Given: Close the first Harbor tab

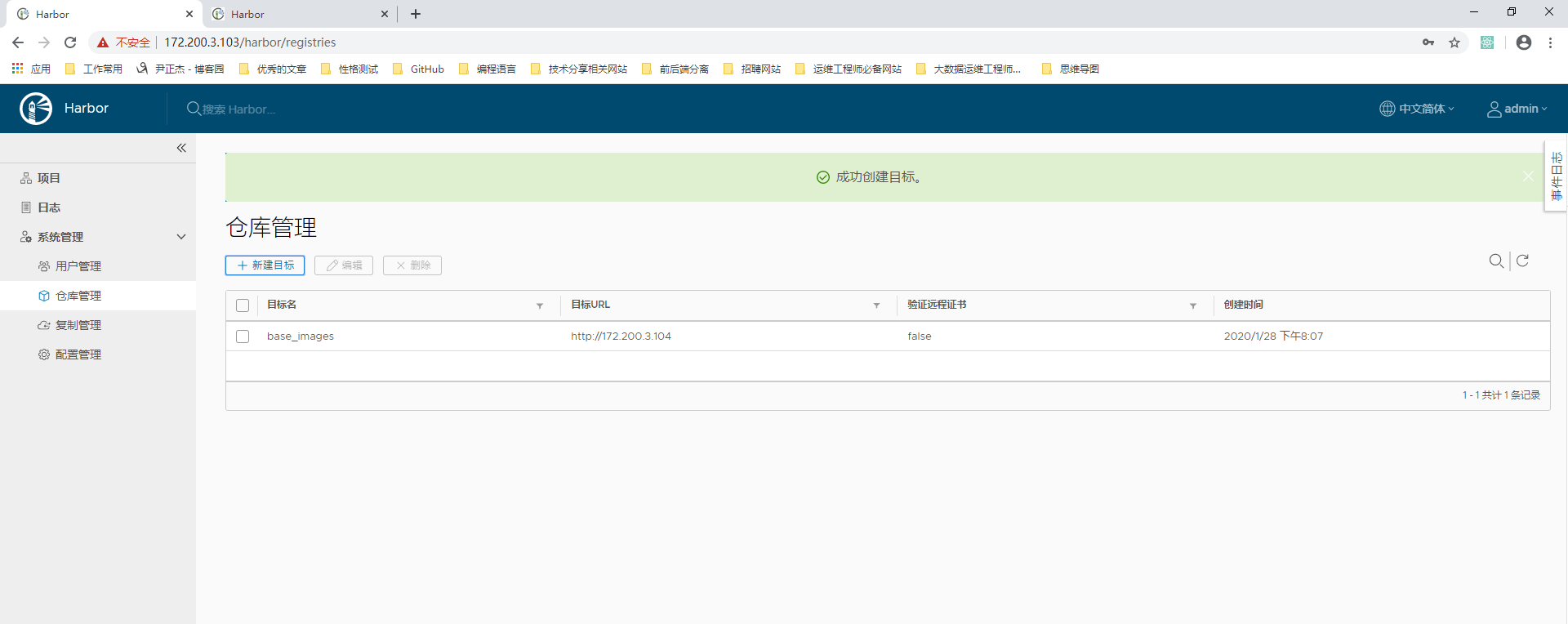Looking at the screenshot, I should point(189,14).
